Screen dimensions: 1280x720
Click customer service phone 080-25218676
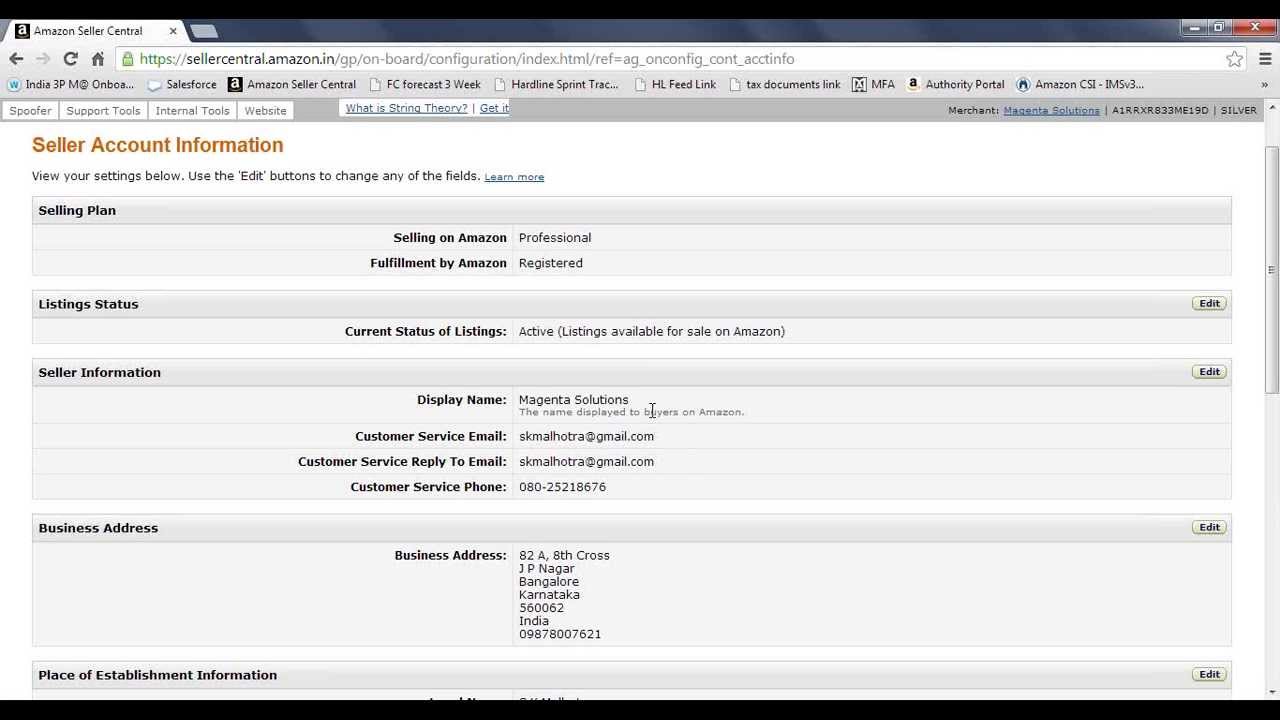tap(562, 487)
